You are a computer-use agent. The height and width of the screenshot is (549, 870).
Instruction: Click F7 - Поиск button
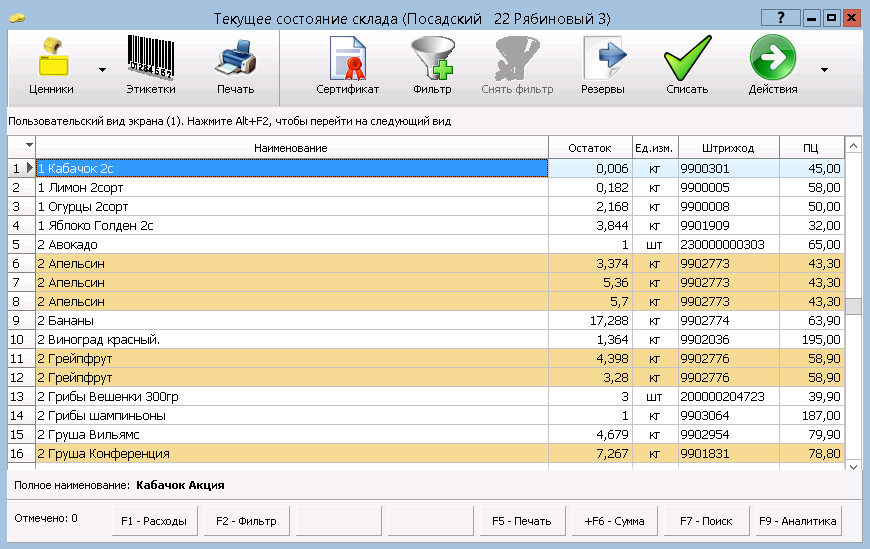point(706,521)
